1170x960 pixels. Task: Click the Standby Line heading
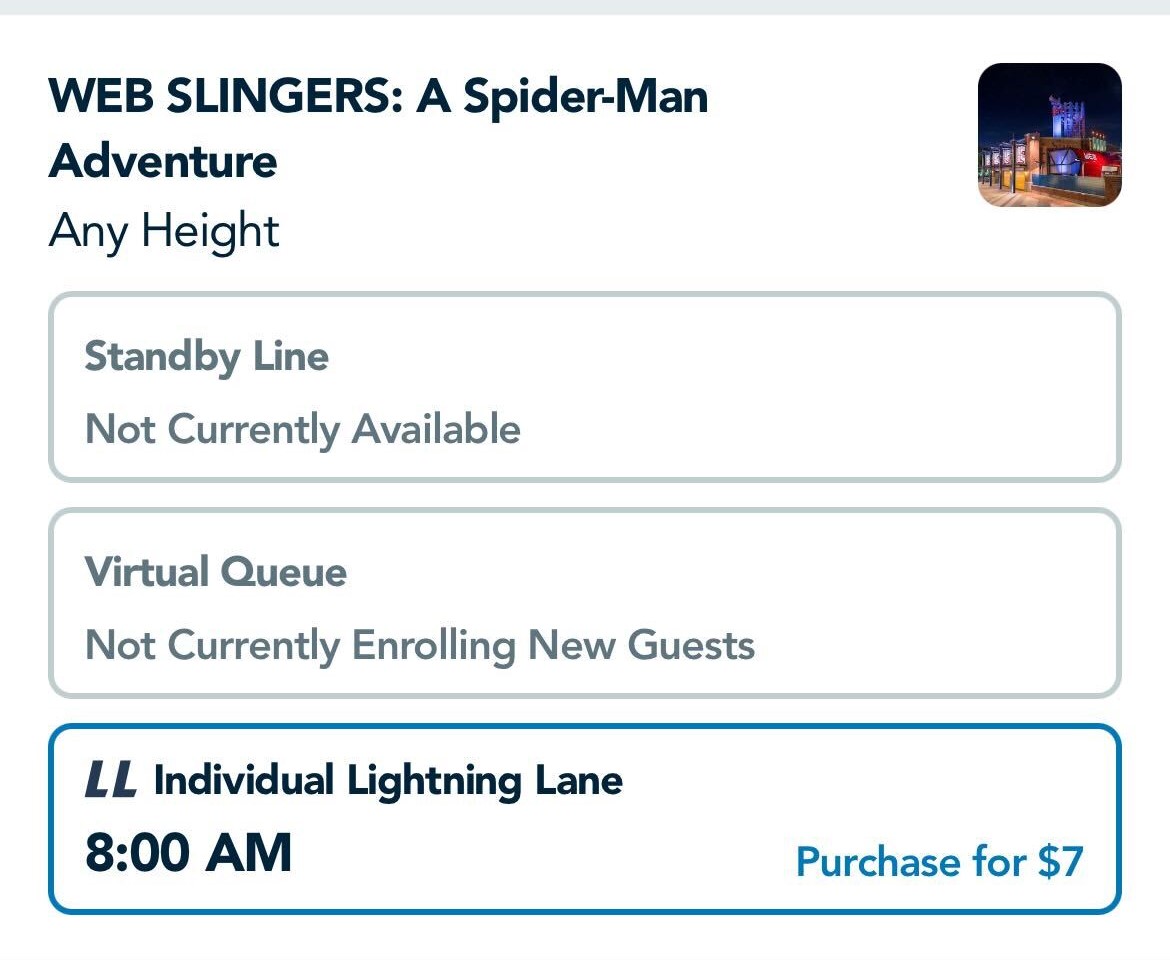point(206,357)
